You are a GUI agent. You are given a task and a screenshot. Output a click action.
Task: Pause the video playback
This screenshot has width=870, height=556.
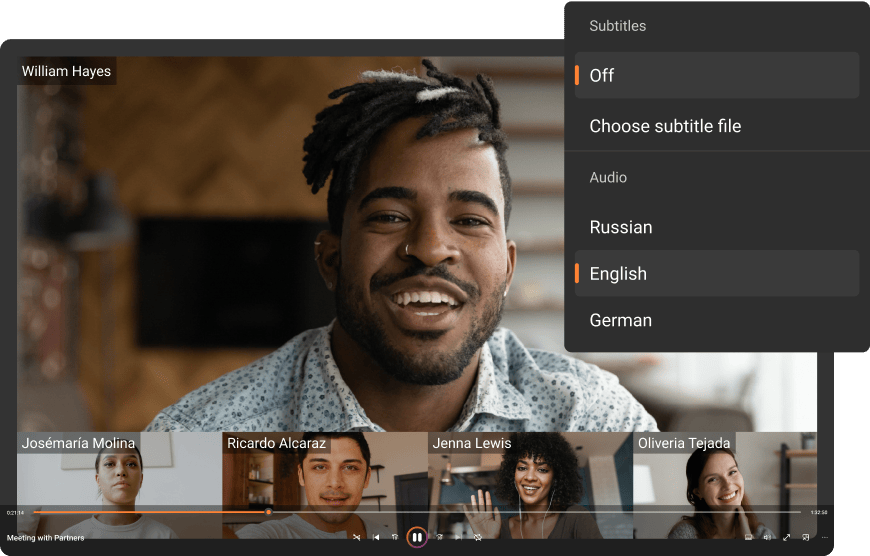[x=417, y=537]
